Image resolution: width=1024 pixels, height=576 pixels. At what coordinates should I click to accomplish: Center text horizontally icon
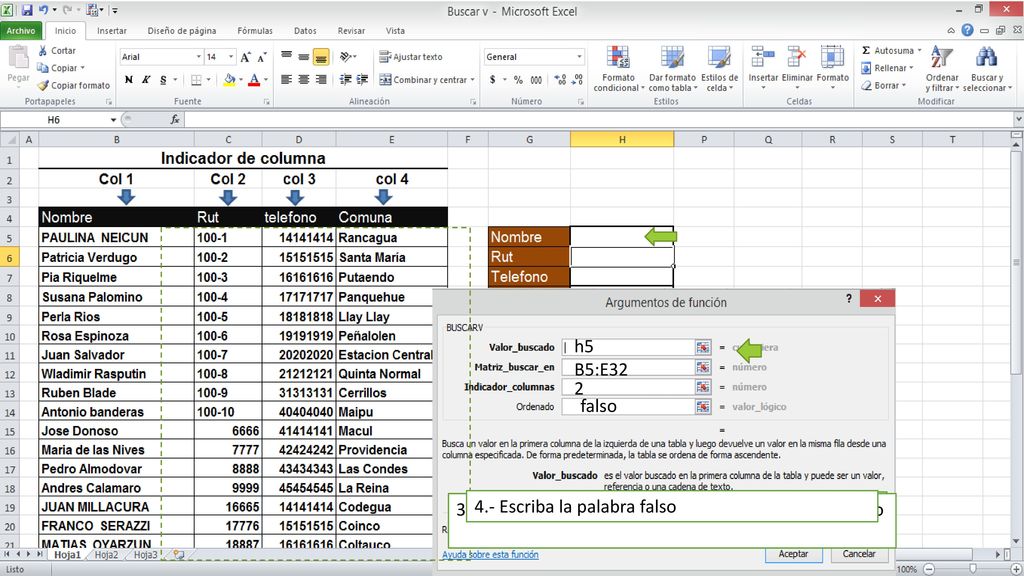(x=303, y=80)
